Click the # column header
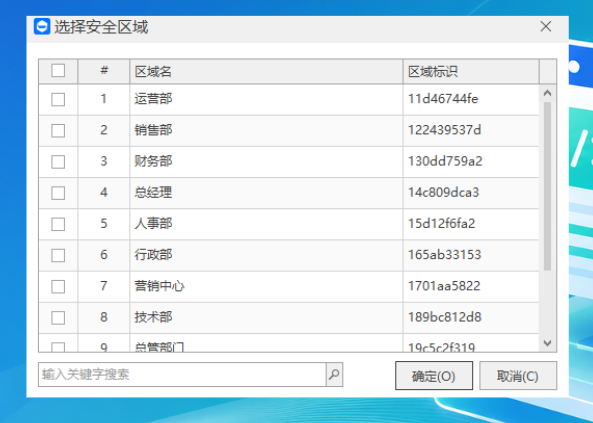Image resolution: width=593 pixels, height=423 pixels. (x=104, y=72)
